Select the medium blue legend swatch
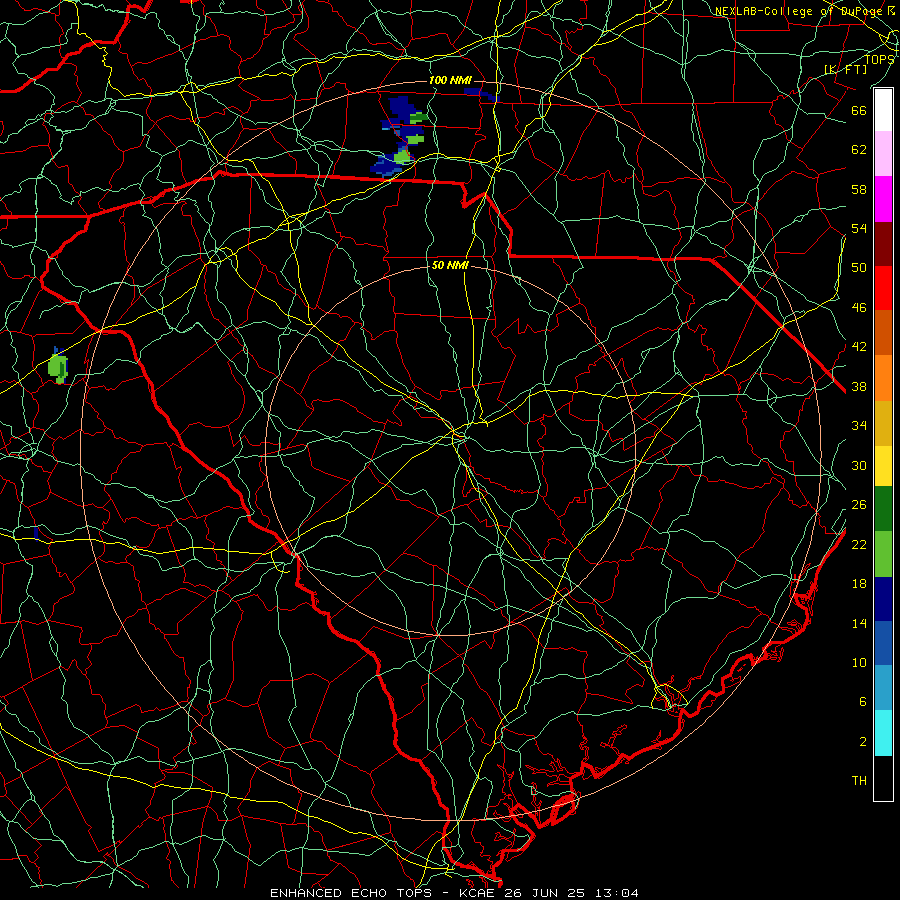 (883, 643)
